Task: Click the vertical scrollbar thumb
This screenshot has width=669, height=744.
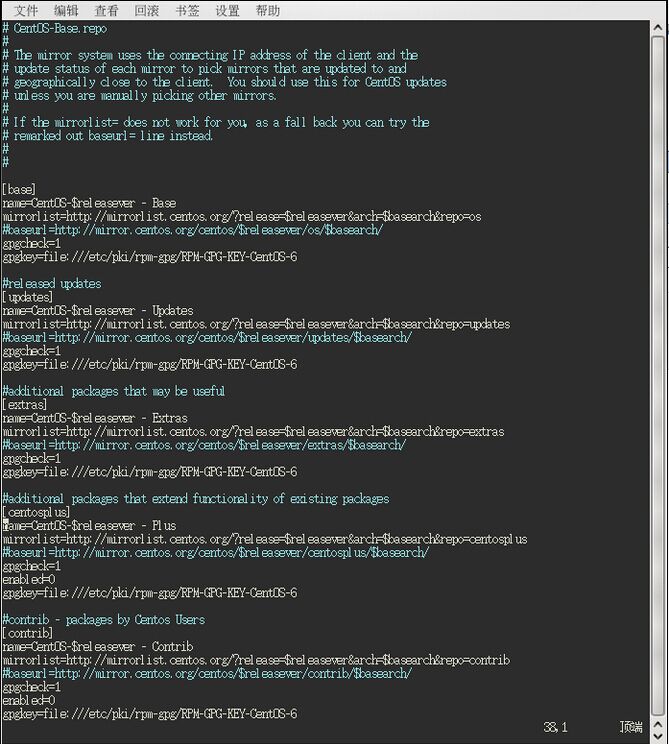Action: pos(658,376)
